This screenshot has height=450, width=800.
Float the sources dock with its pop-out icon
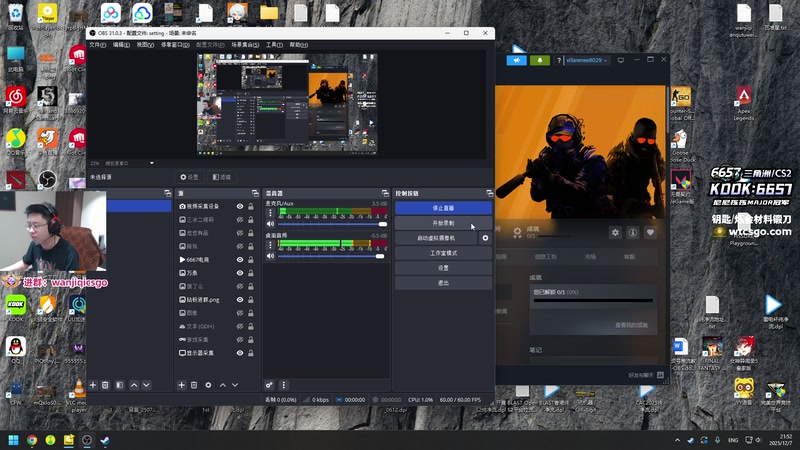pos(255,193)
